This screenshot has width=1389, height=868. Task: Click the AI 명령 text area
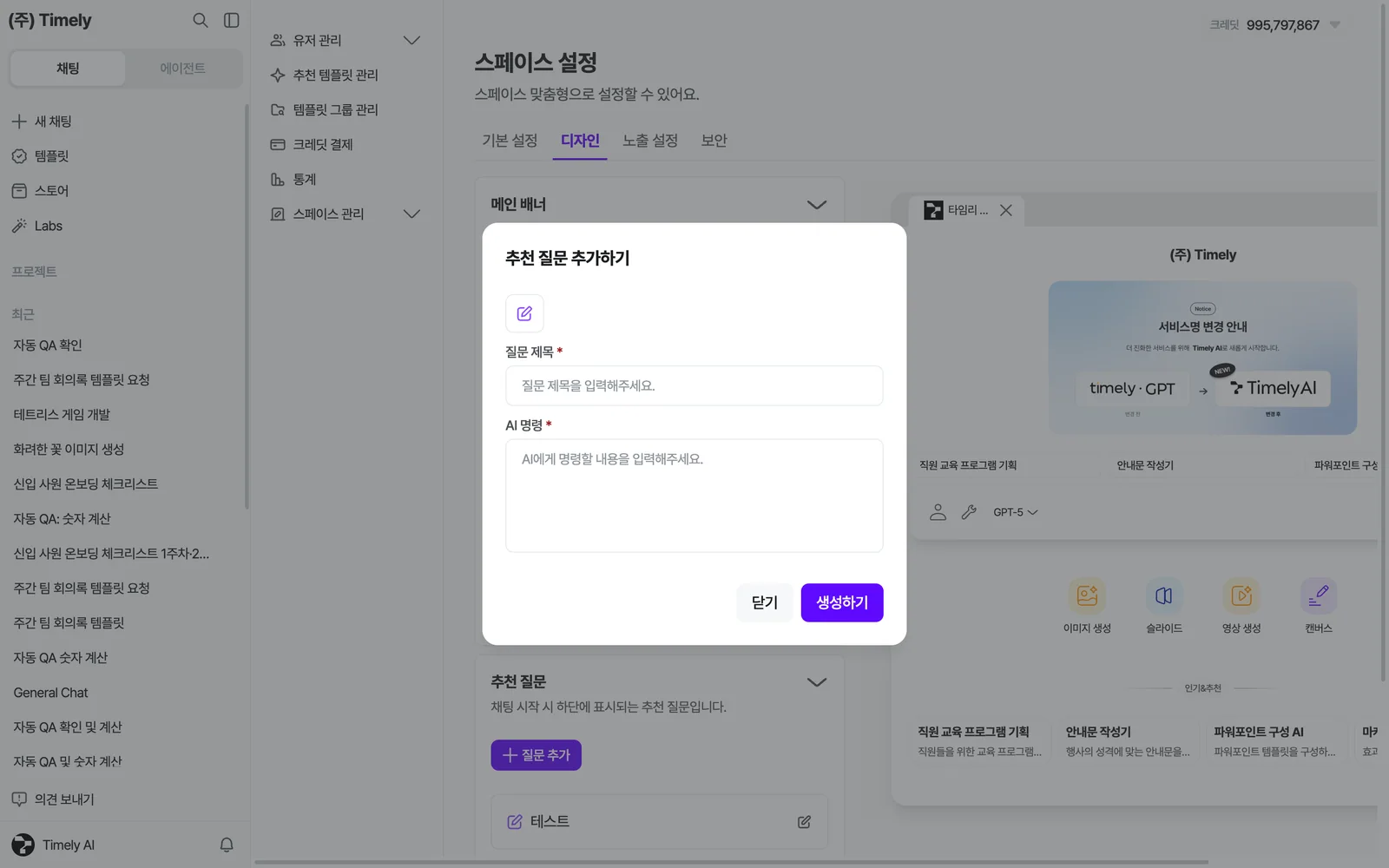[694, 496]
